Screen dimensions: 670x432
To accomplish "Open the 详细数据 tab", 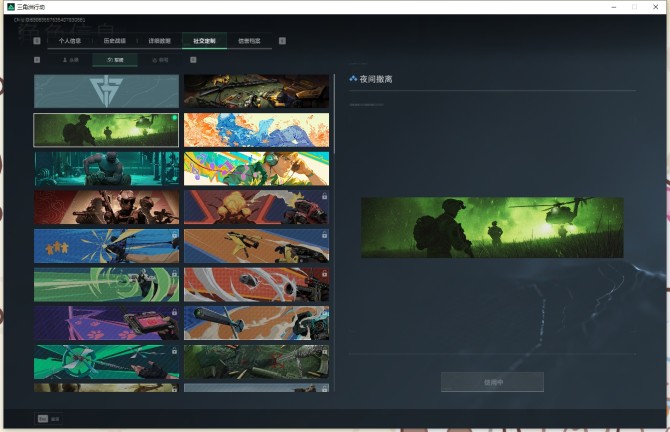I will point(159,41).
